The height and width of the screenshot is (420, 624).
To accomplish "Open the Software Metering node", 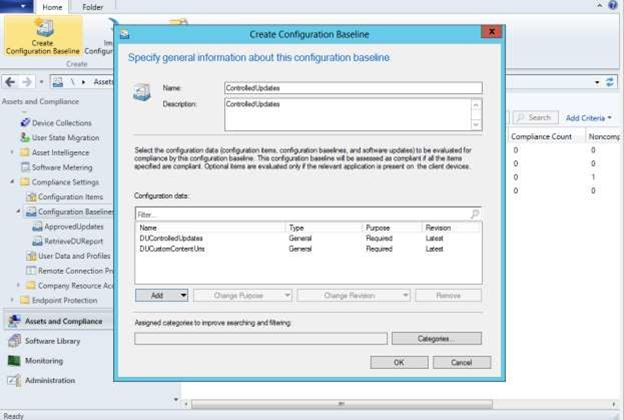I will point(61,167).
